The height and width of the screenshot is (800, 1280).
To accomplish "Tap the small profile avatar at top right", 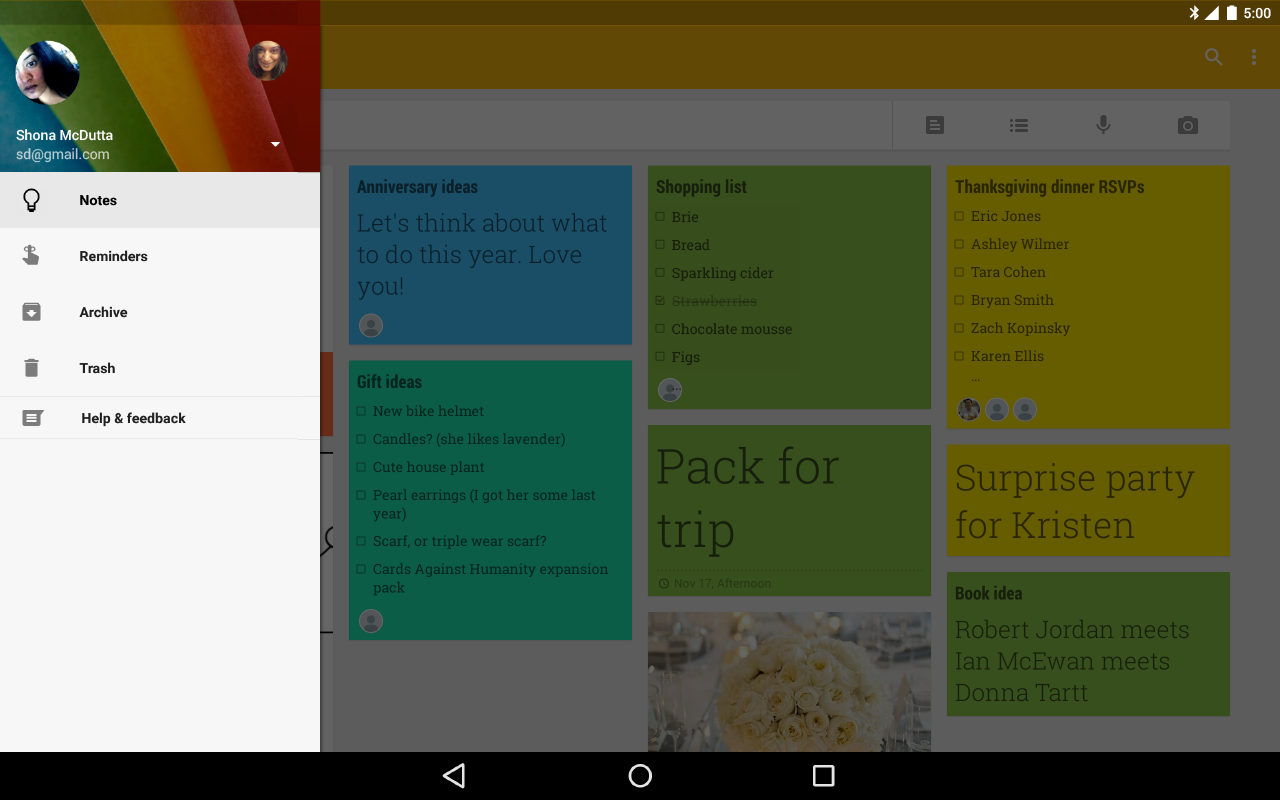I will point(268,60).
